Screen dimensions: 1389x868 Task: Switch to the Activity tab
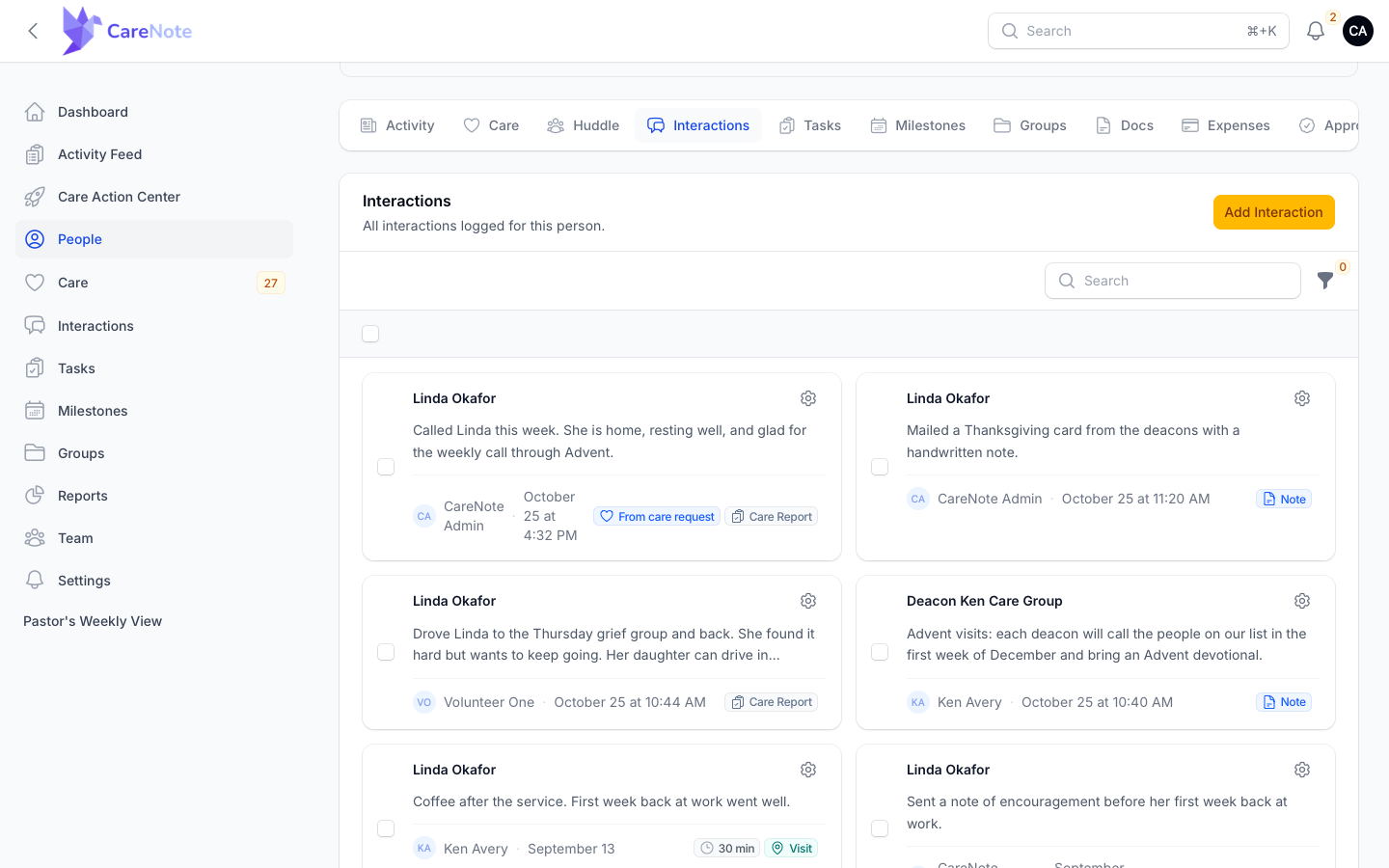coord(397,125)
